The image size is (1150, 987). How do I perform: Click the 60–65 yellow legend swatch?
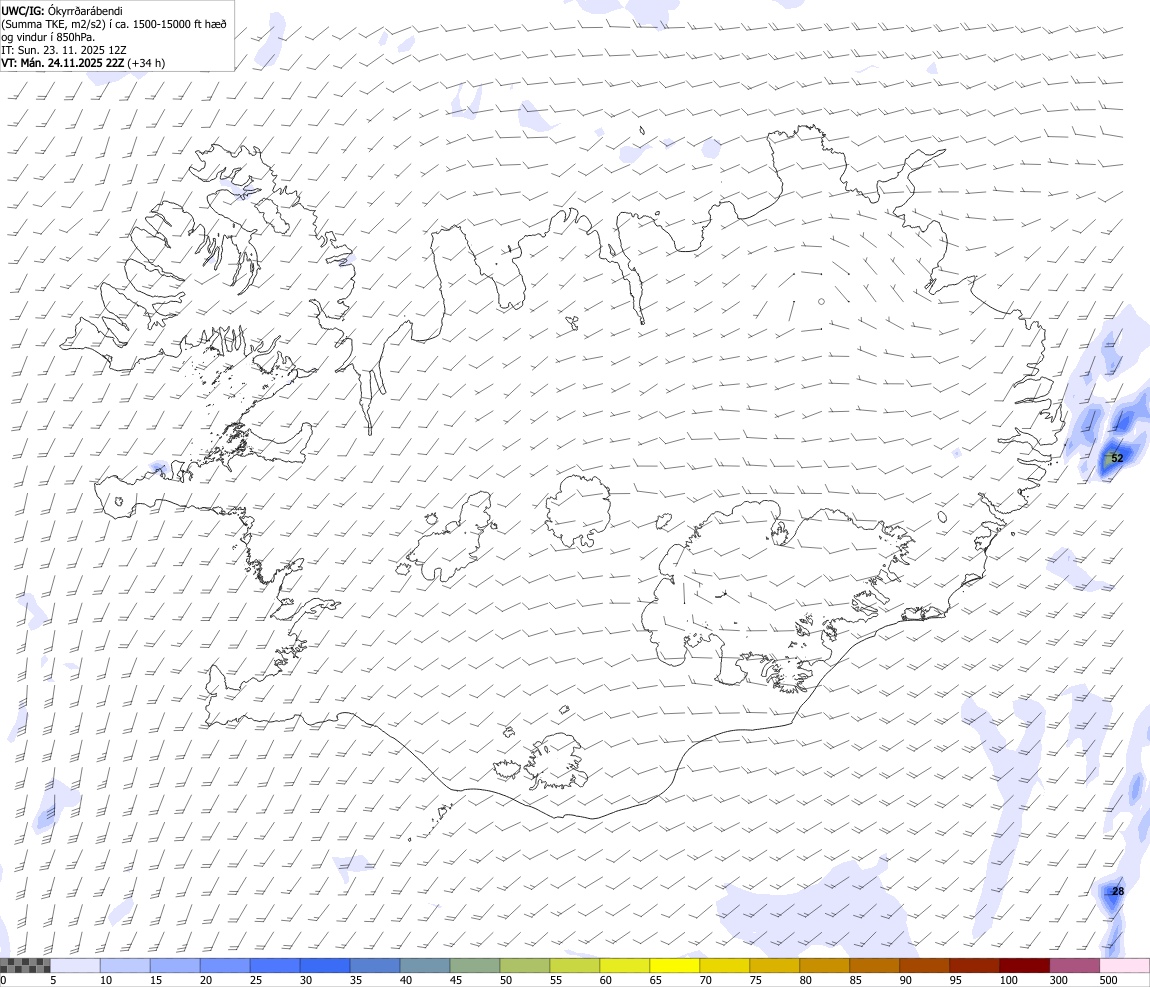[625, 965]
